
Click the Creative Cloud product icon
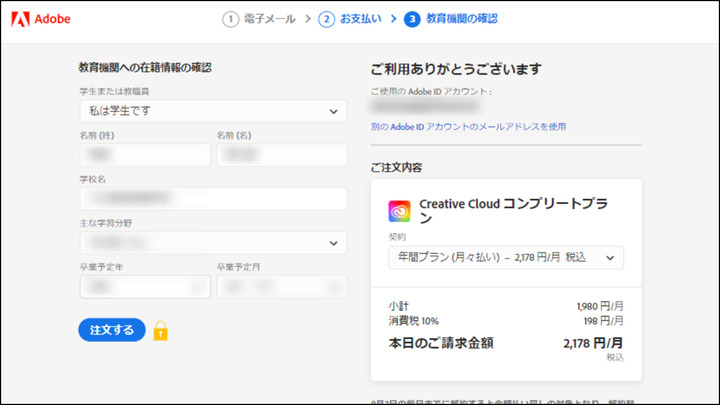click(399, 211)
